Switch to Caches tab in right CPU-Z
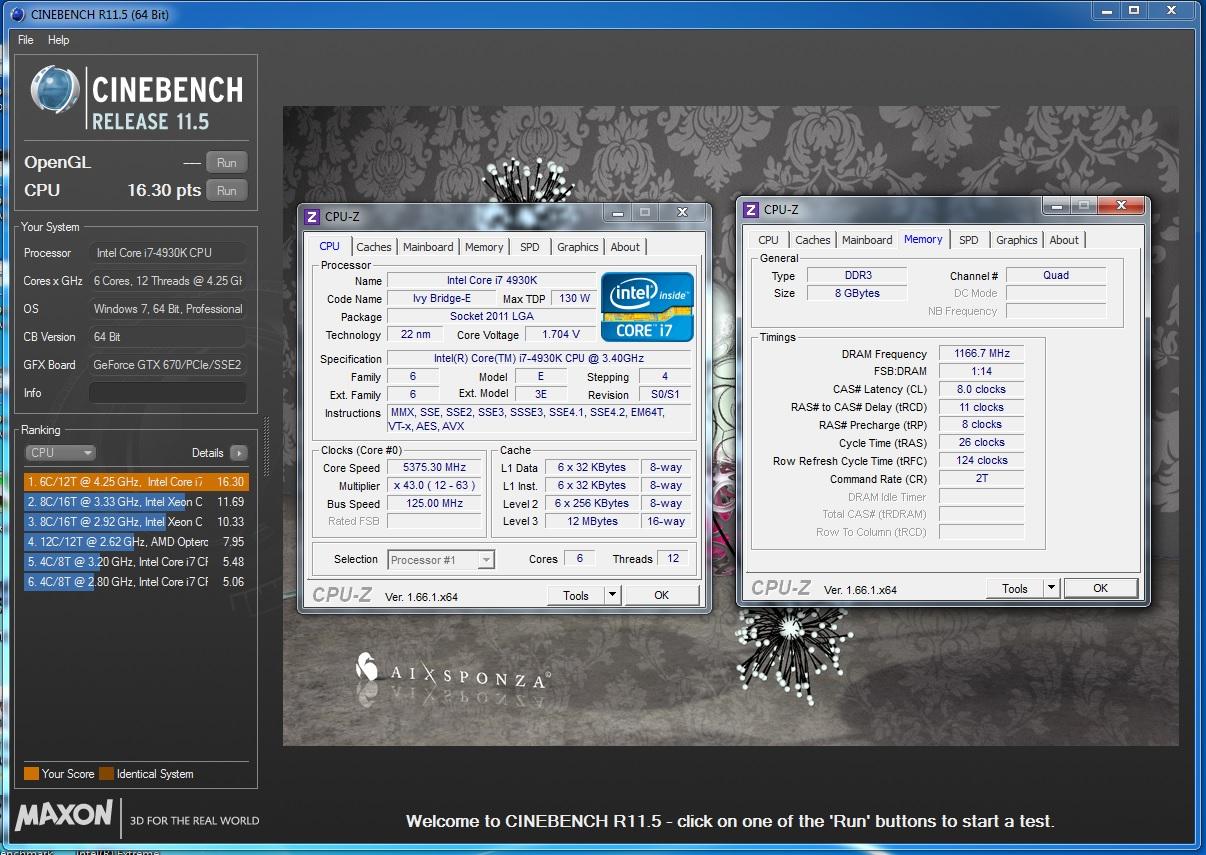The width and height of the screenshot is (1206, 855). [813, 240]
